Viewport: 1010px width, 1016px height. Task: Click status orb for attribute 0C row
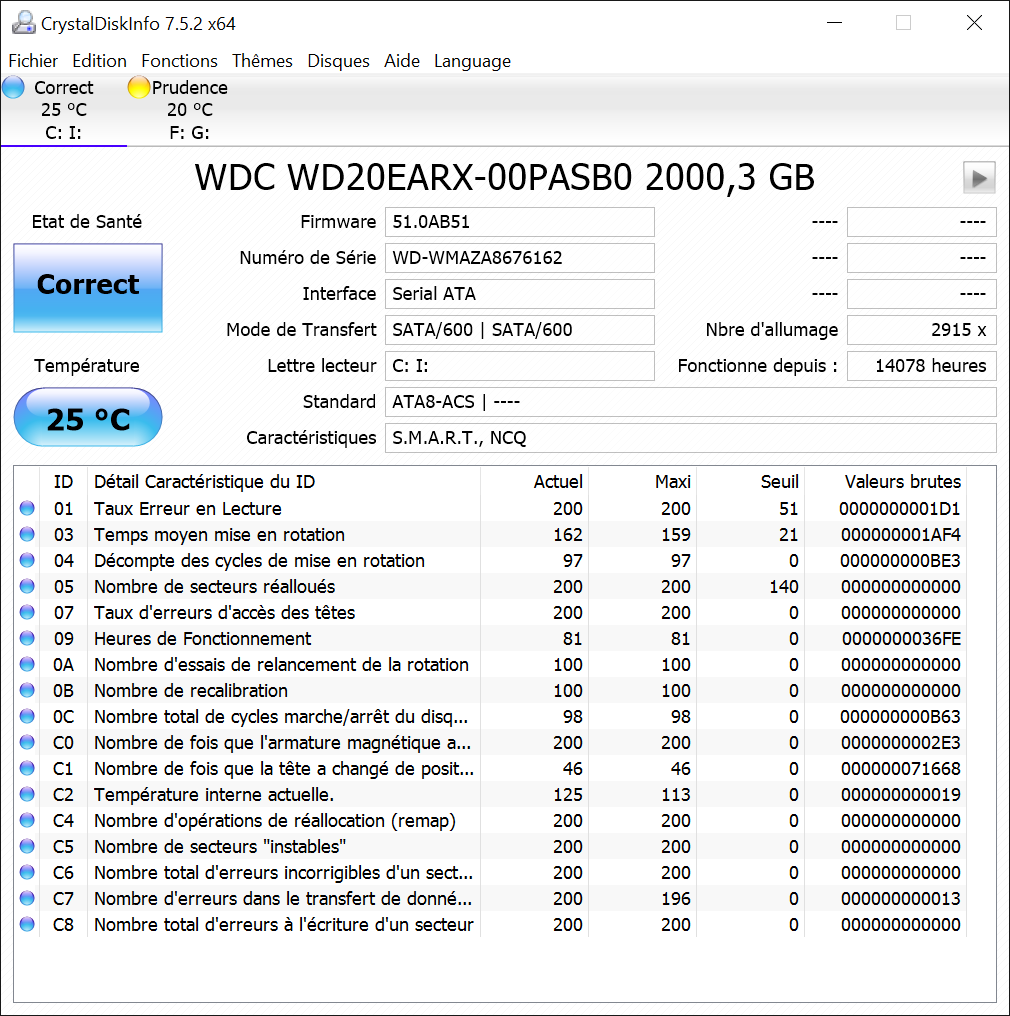point(27,716)
